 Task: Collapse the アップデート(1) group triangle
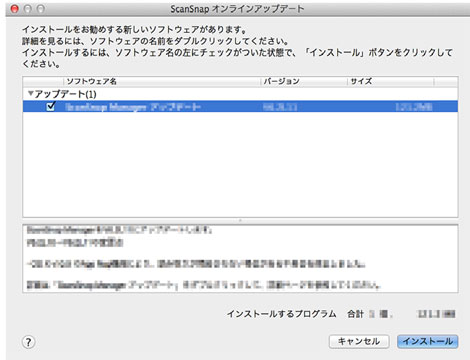(x=31, y=93)
